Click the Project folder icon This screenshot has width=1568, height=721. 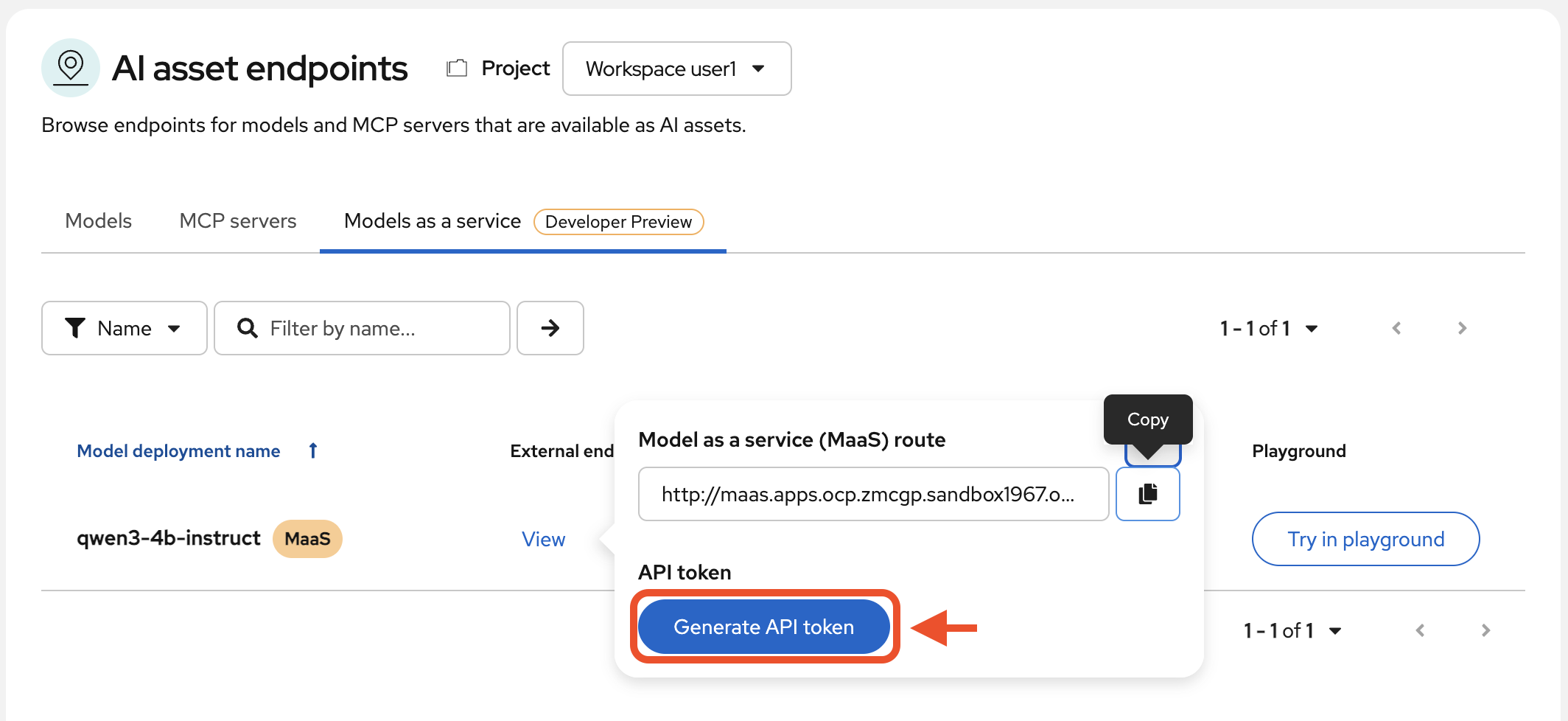[457, 69]
